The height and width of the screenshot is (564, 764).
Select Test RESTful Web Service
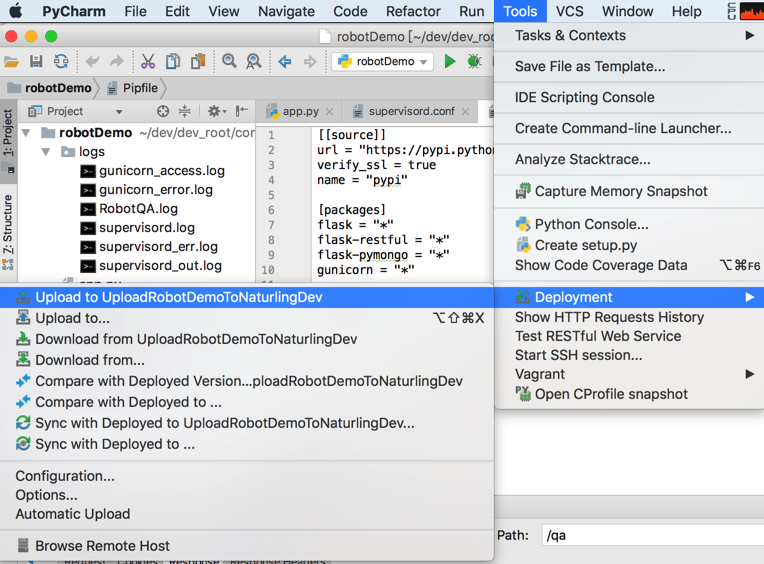pyautogui.click(x=629, y=336)
